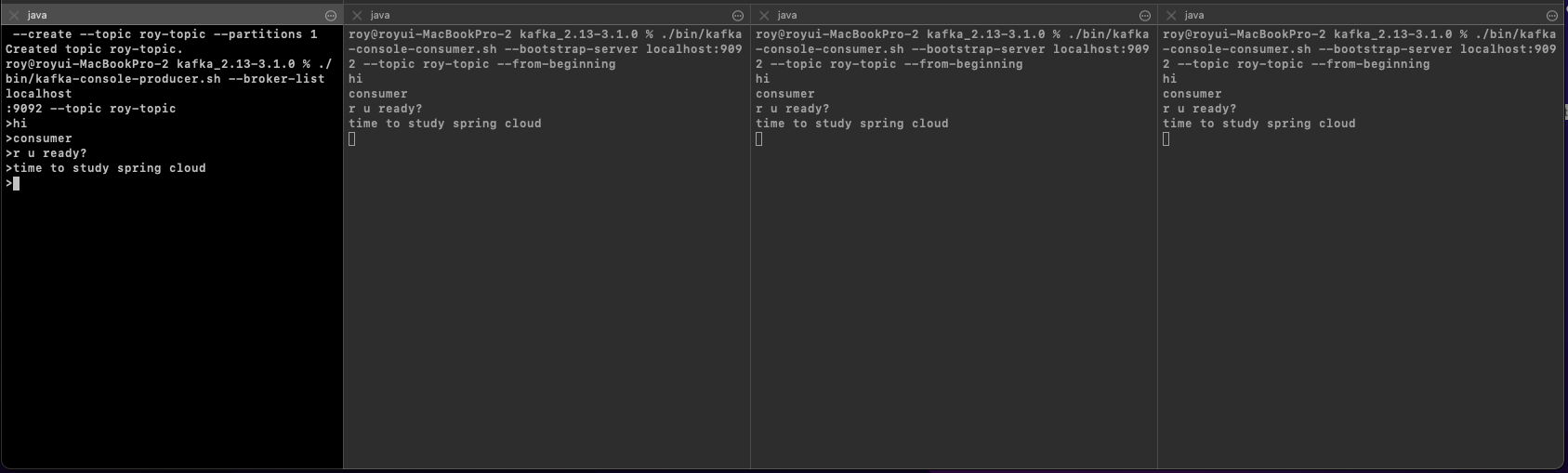The height and width of the screenshot is (473, 1568).
Task: Click 'time to study spring cloud' in second pane
Action: (445, 124)
